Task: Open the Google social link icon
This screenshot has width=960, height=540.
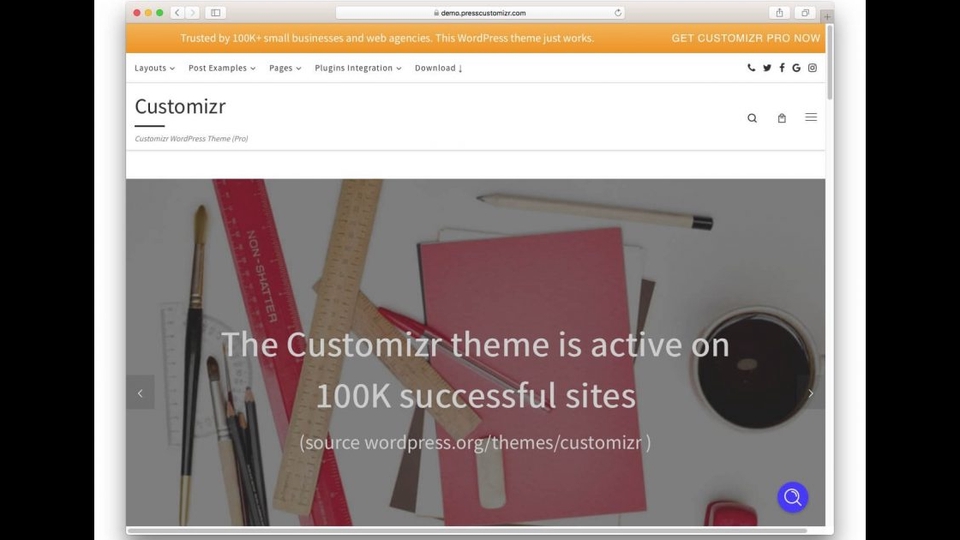Action: (797, 68)
